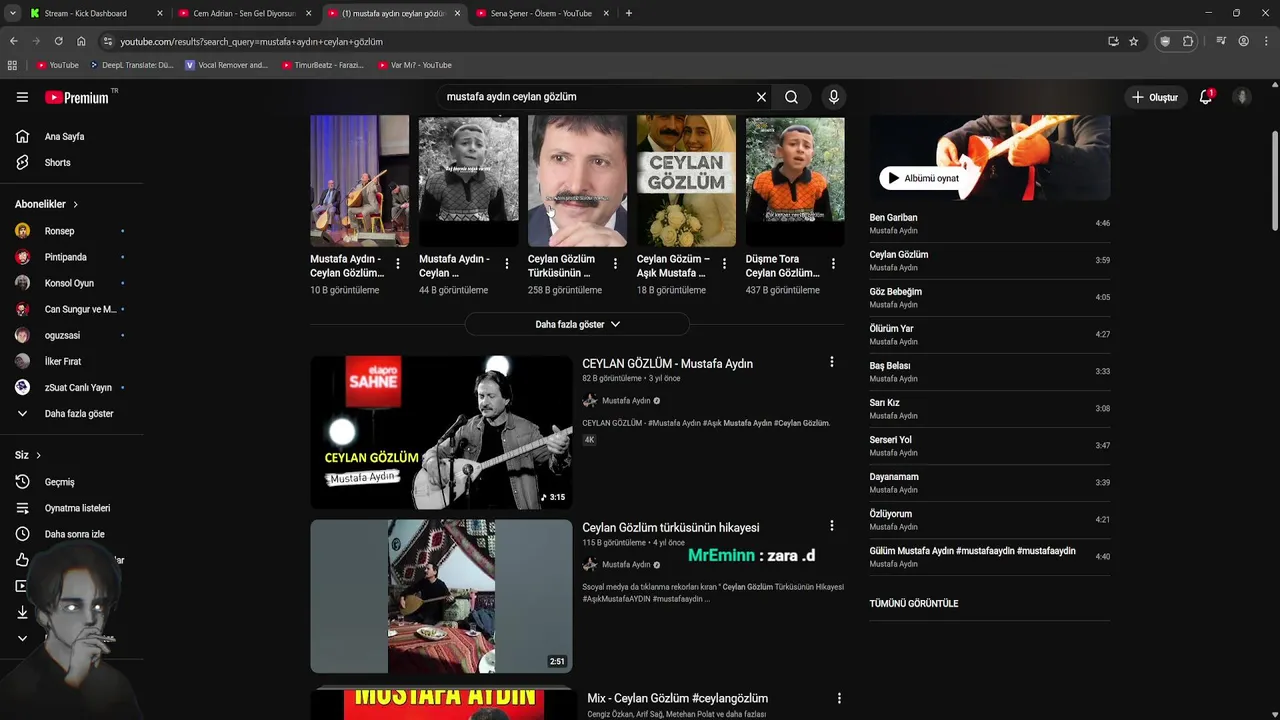Open browser home page button
Viewport: 1280px width, 720px height.
pyautogui.click(x=81, y=41)
